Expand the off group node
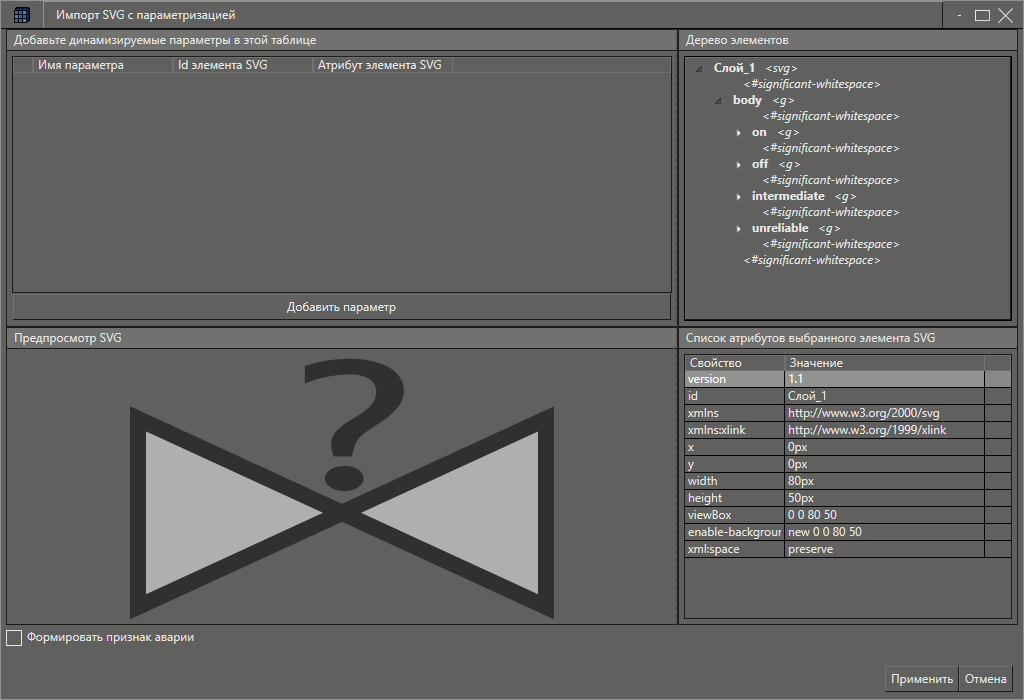 [x=738, y=163]
